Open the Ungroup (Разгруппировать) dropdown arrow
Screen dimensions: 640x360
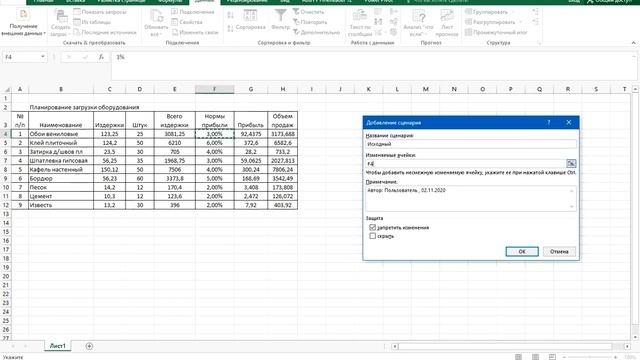[521, 22]
